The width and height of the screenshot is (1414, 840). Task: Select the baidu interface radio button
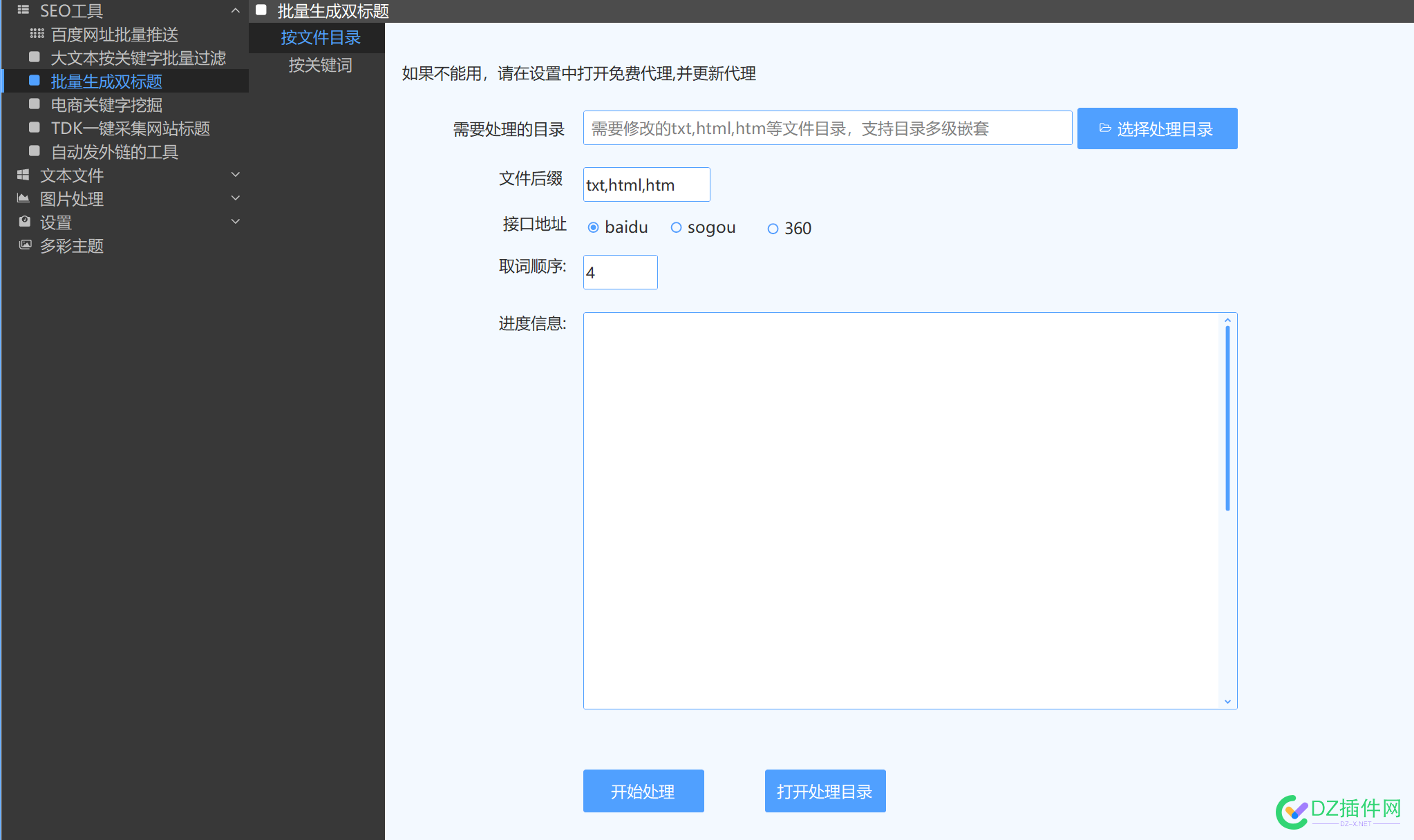[x=593, y=227]
